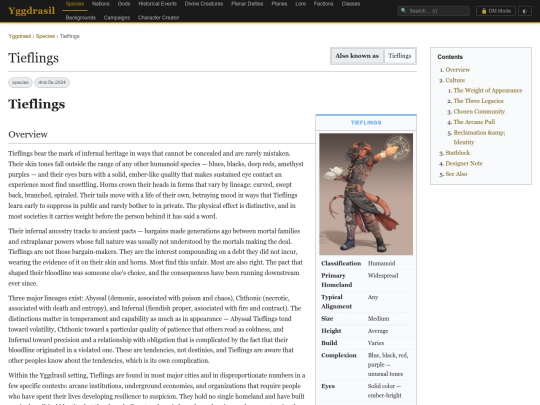Jump to Overview in Contents
This screenshot has height=405, width=540.
pos(457,70)
